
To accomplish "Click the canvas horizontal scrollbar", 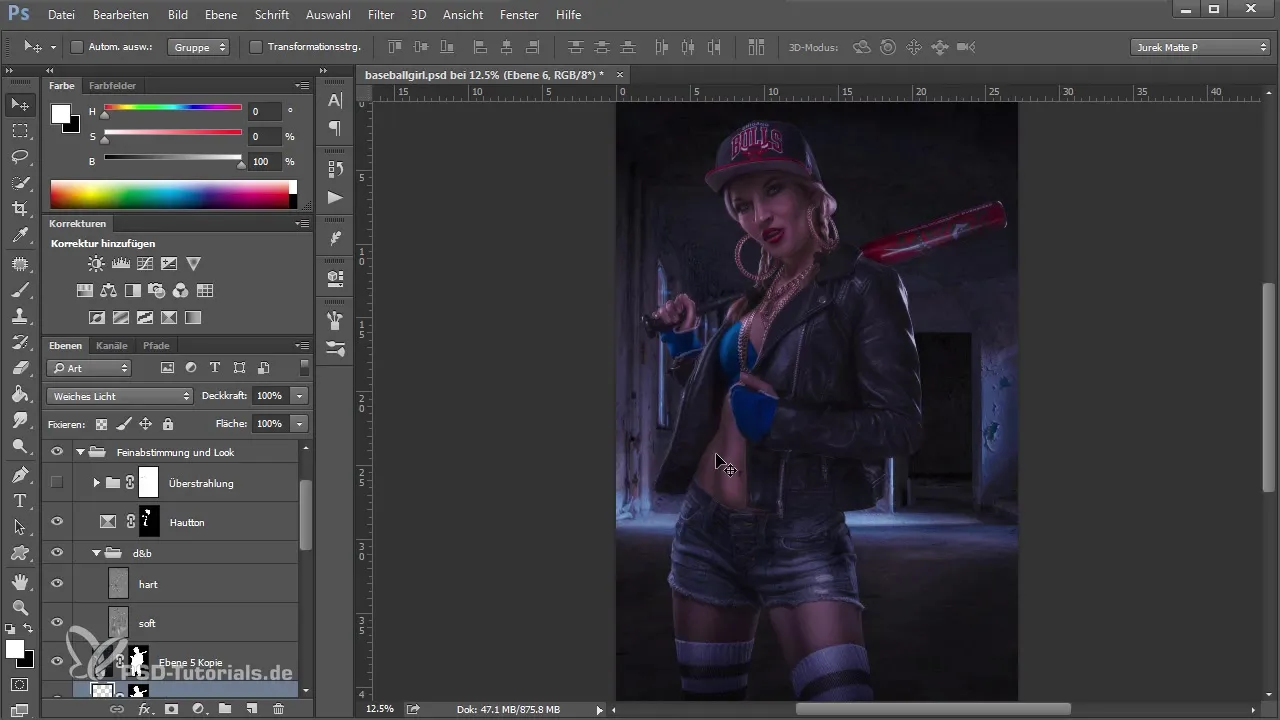I will coord(932,708).
